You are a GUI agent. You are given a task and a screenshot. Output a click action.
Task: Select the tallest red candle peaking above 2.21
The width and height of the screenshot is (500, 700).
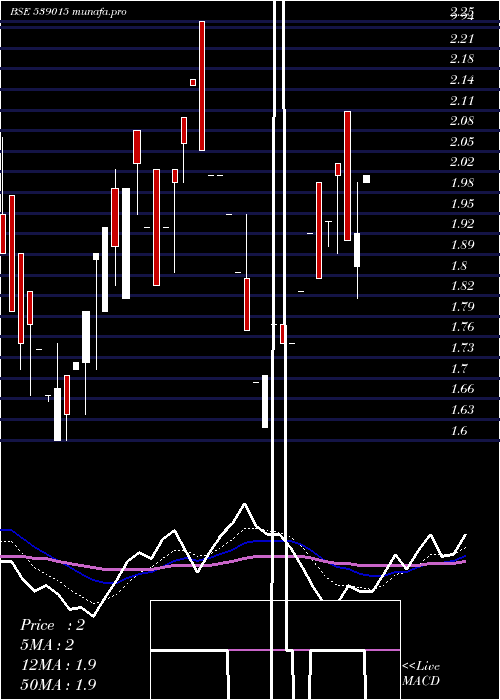click(202, 86)
